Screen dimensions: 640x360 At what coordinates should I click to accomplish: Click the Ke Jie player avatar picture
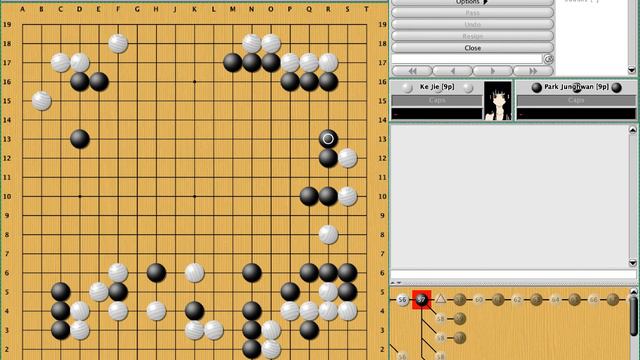point(498,100)
